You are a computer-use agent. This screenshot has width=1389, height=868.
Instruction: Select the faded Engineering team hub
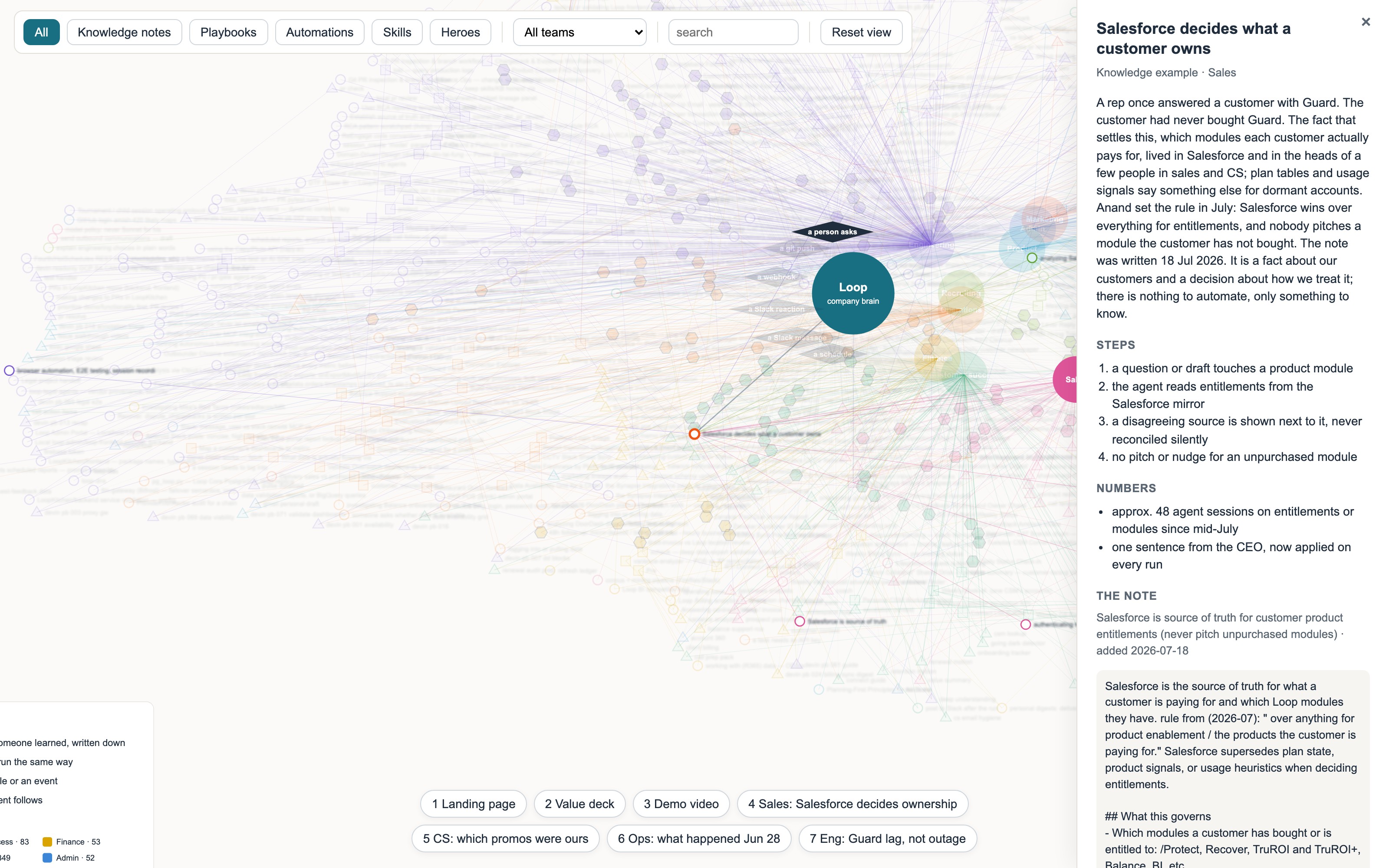931,244
